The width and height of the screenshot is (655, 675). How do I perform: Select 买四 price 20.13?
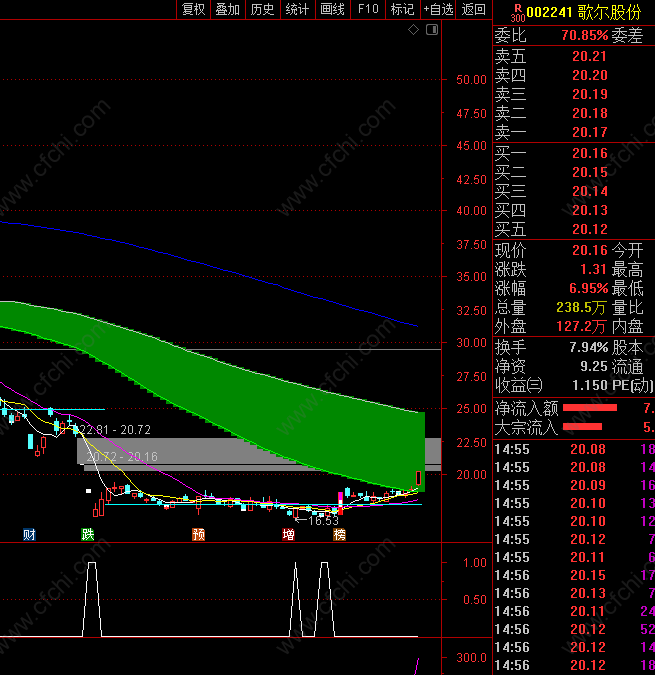coord(589,210)
